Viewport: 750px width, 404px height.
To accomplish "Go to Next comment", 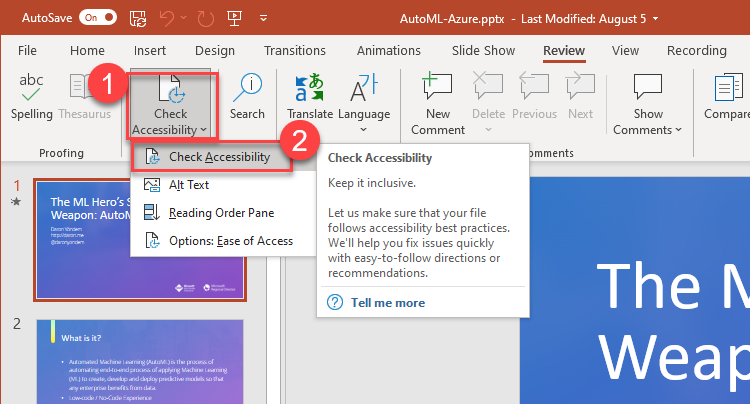I will tap(580, 96).
